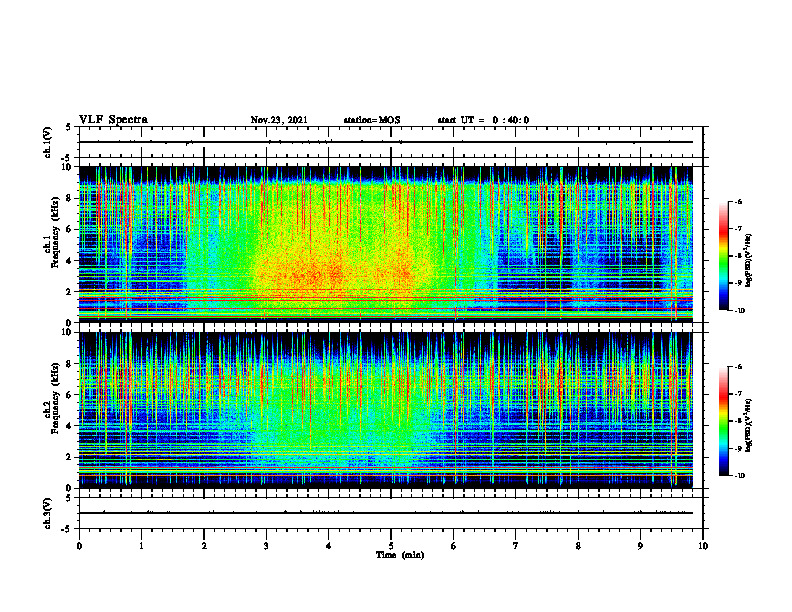792x612 pixels.
Task: Click time axis tick label '10'
Action: 703,546
